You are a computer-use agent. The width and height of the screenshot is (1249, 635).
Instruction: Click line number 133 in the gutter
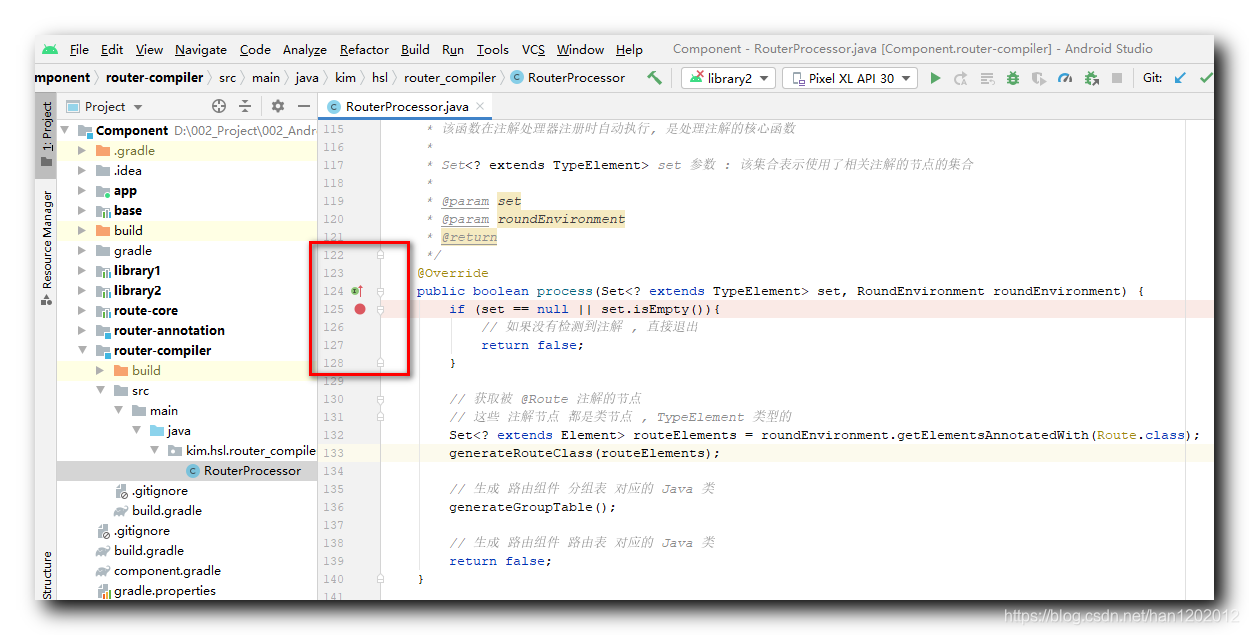333,453
